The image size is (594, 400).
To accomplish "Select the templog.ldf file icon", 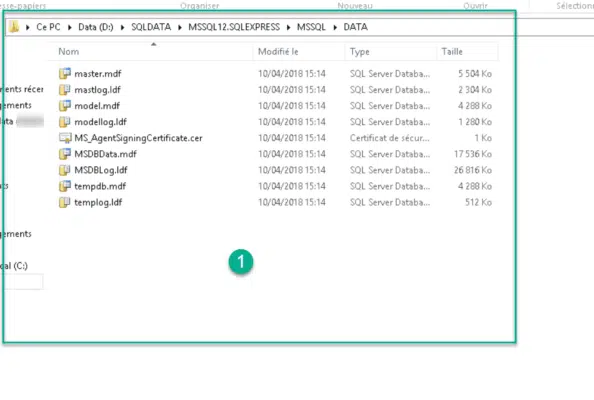I will click(65, 202).
